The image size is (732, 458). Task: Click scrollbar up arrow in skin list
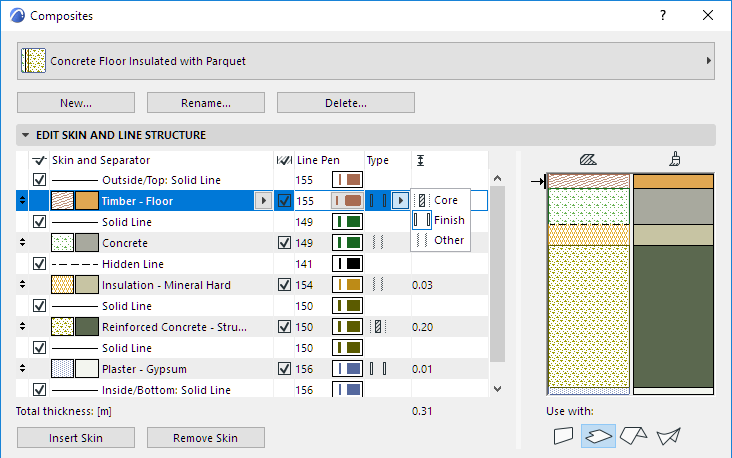(498, 178)
